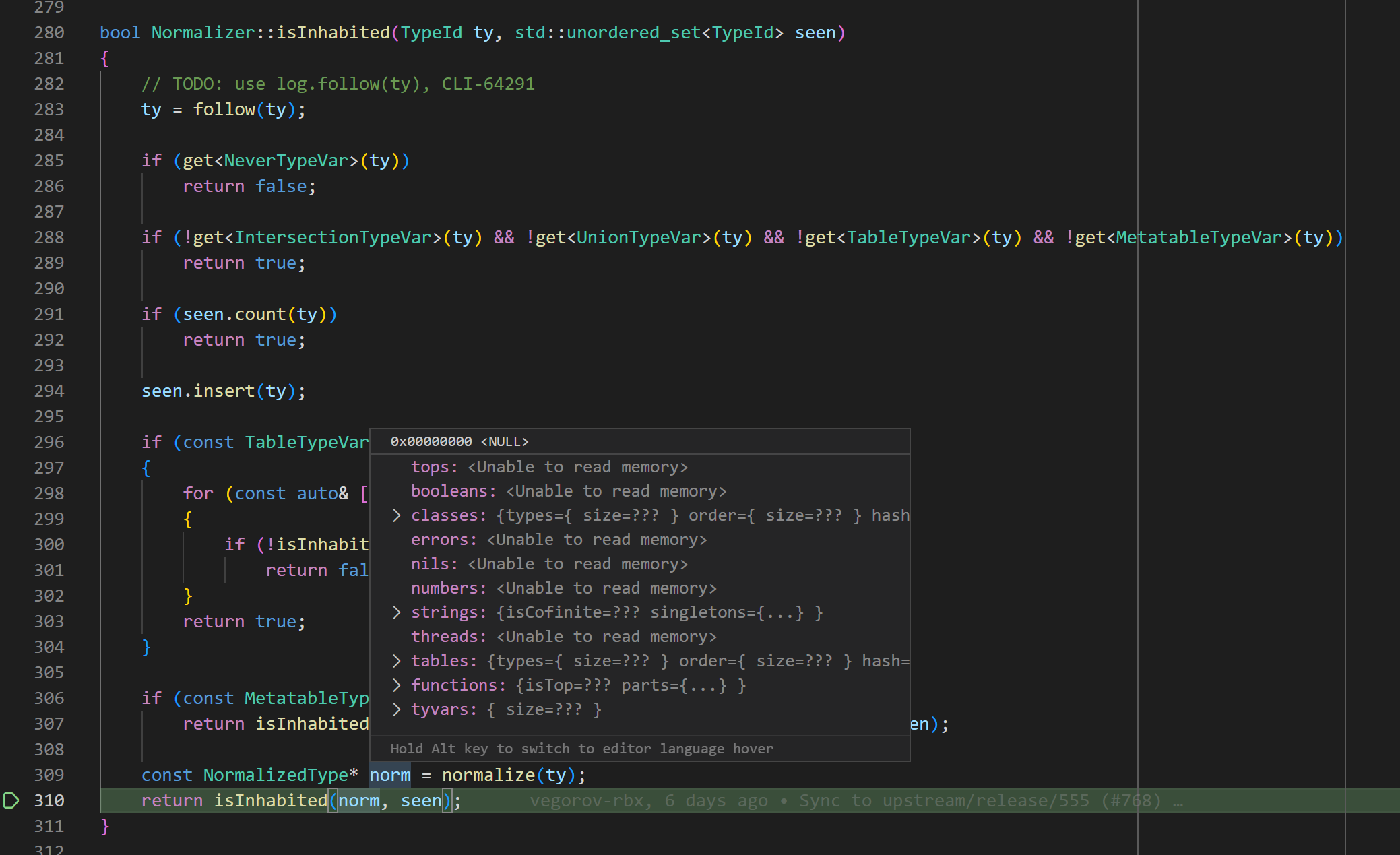Expand the strings variable disclosure arrow
The width and height of the screenshot is (1400, 855).
coord(396,612)
